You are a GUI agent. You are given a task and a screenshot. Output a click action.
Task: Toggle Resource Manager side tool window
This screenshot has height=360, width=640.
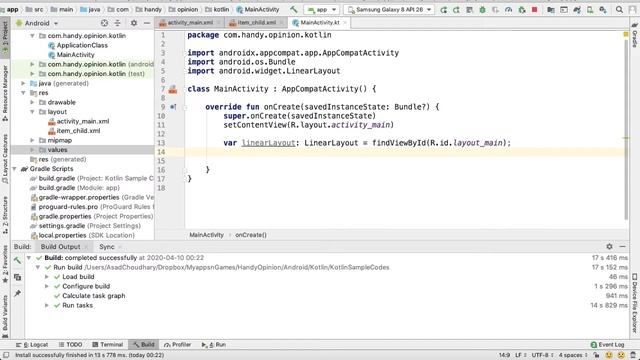tap(5, 93)
